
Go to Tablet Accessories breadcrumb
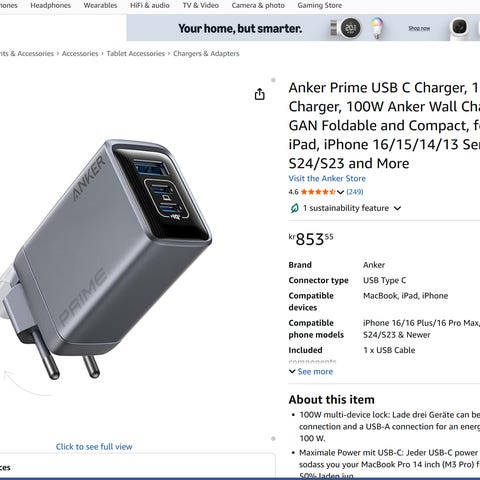[136, 53]
